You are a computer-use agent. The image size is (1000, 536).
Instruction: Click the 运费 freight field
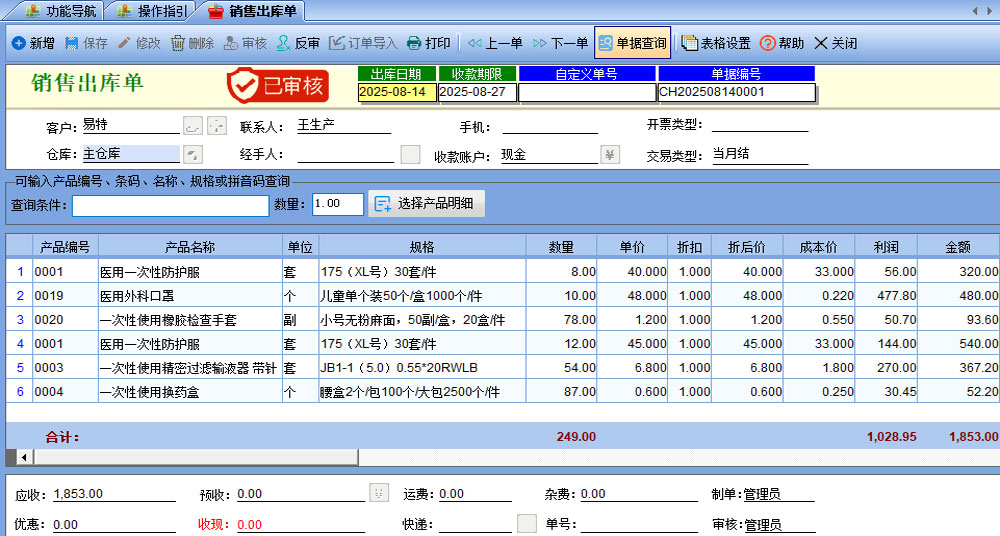pos(475,494)
